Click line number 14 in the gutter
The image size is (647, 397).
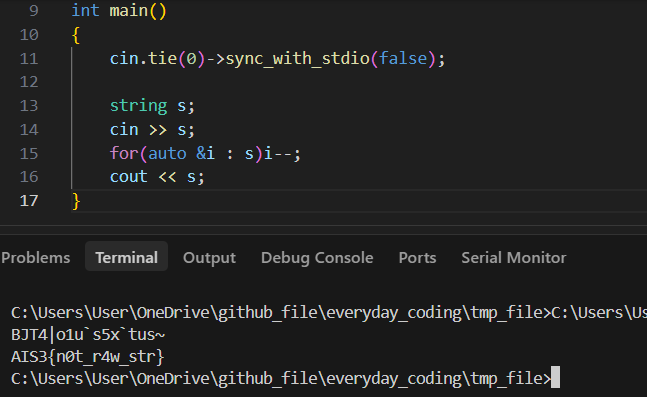pyautogui.click(x=29, y=130)
